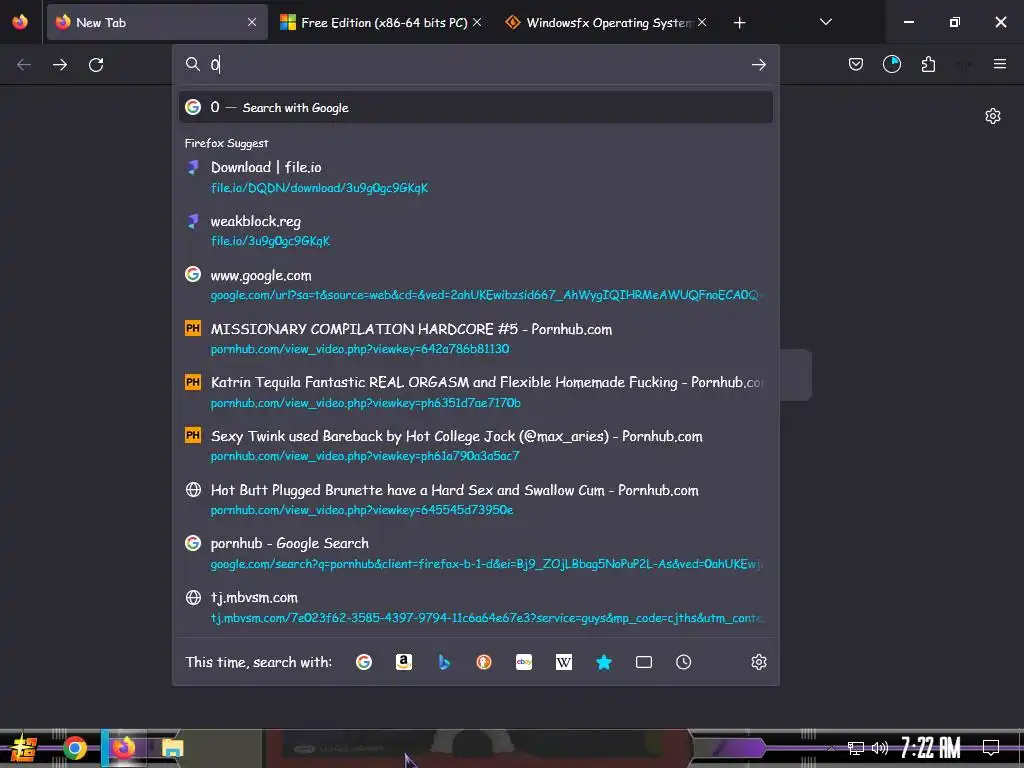Close the Free Edition tab

point(477,22)
